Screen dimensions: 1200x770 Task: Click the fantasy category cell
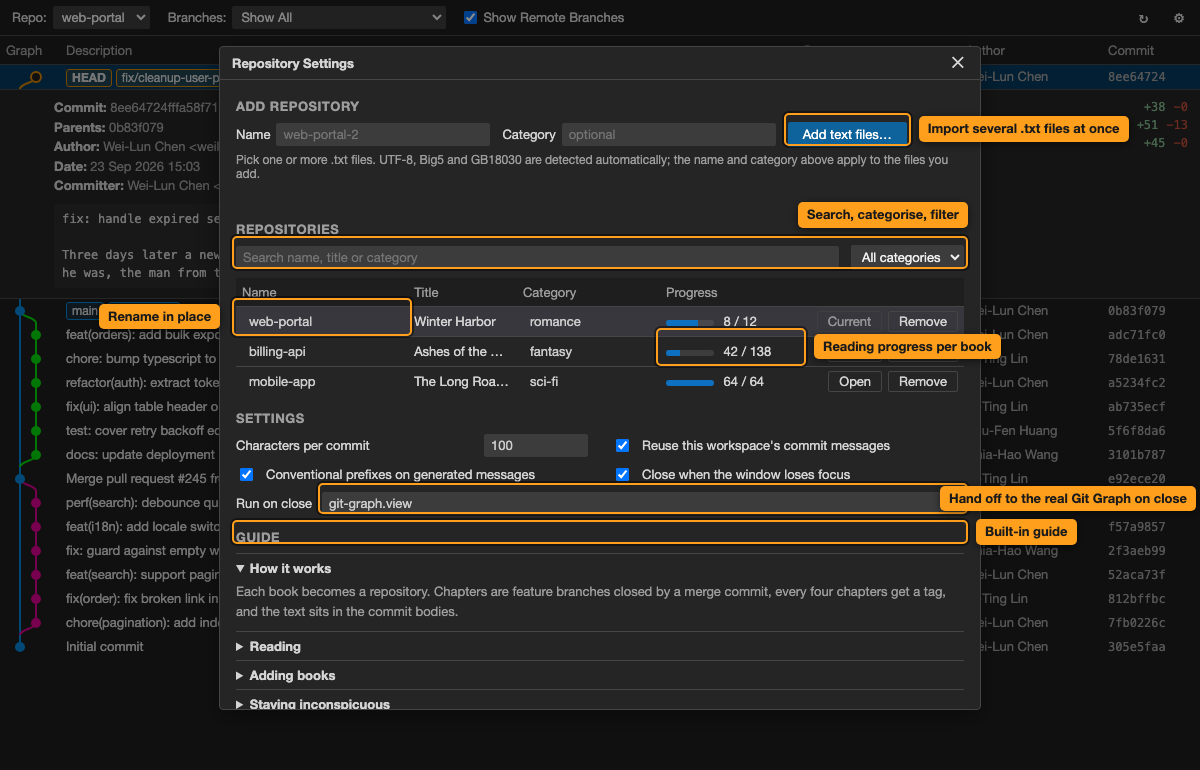coord(551,352)
